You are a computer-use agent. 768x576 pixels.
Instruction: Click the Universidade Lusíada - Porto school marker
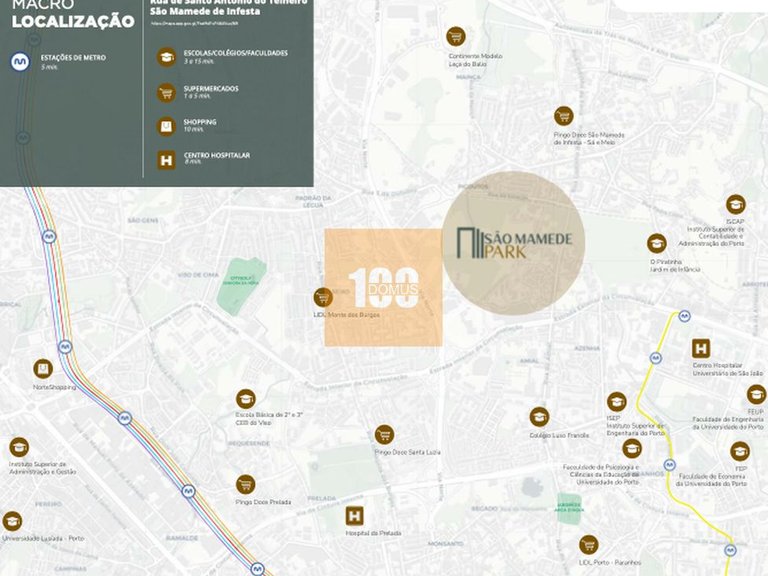pos(12,521)
